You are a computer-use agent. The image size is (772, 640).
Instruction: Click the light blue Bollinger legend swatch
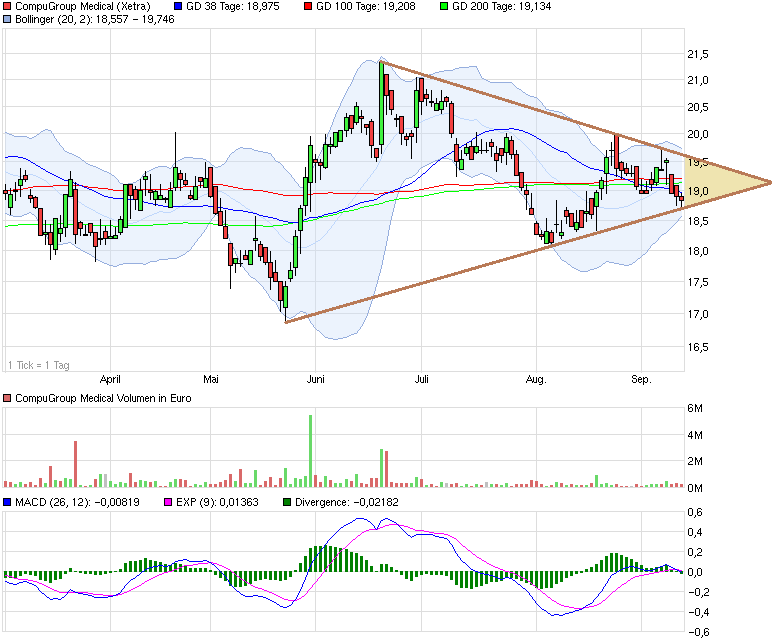coord(7,19)
